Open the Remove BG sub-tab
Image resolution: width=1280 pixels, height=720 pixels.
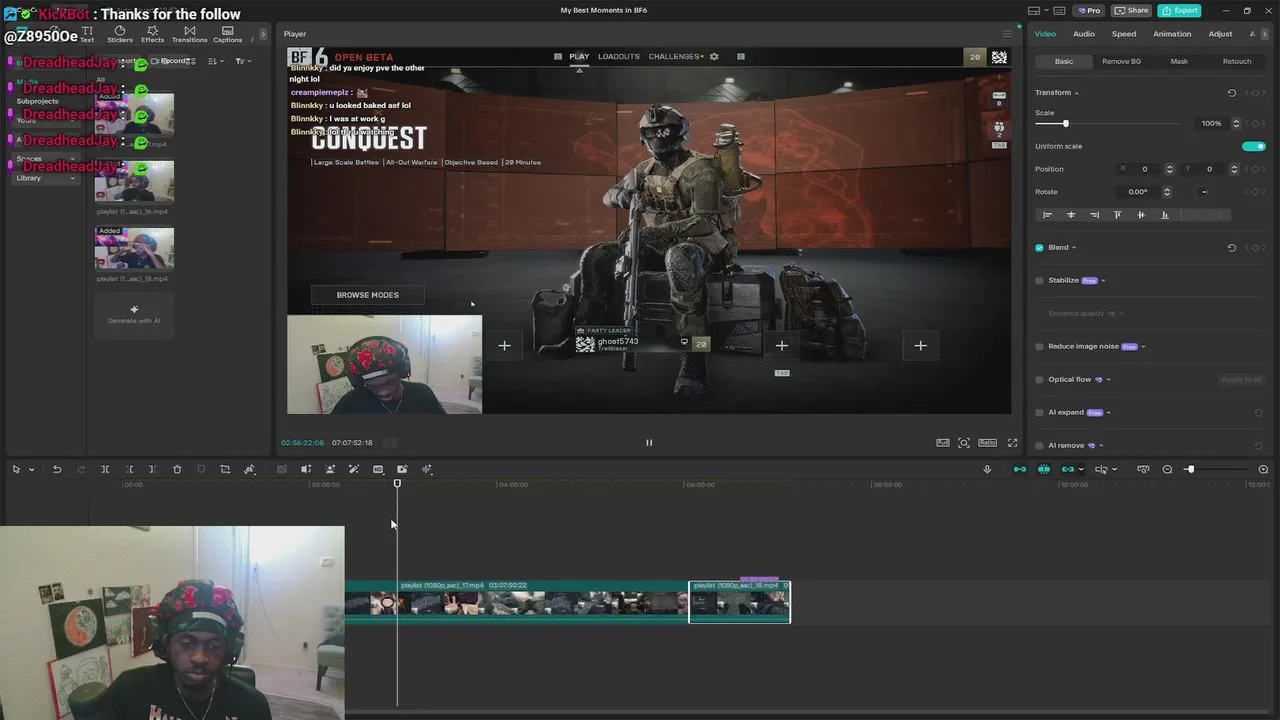1121,61
